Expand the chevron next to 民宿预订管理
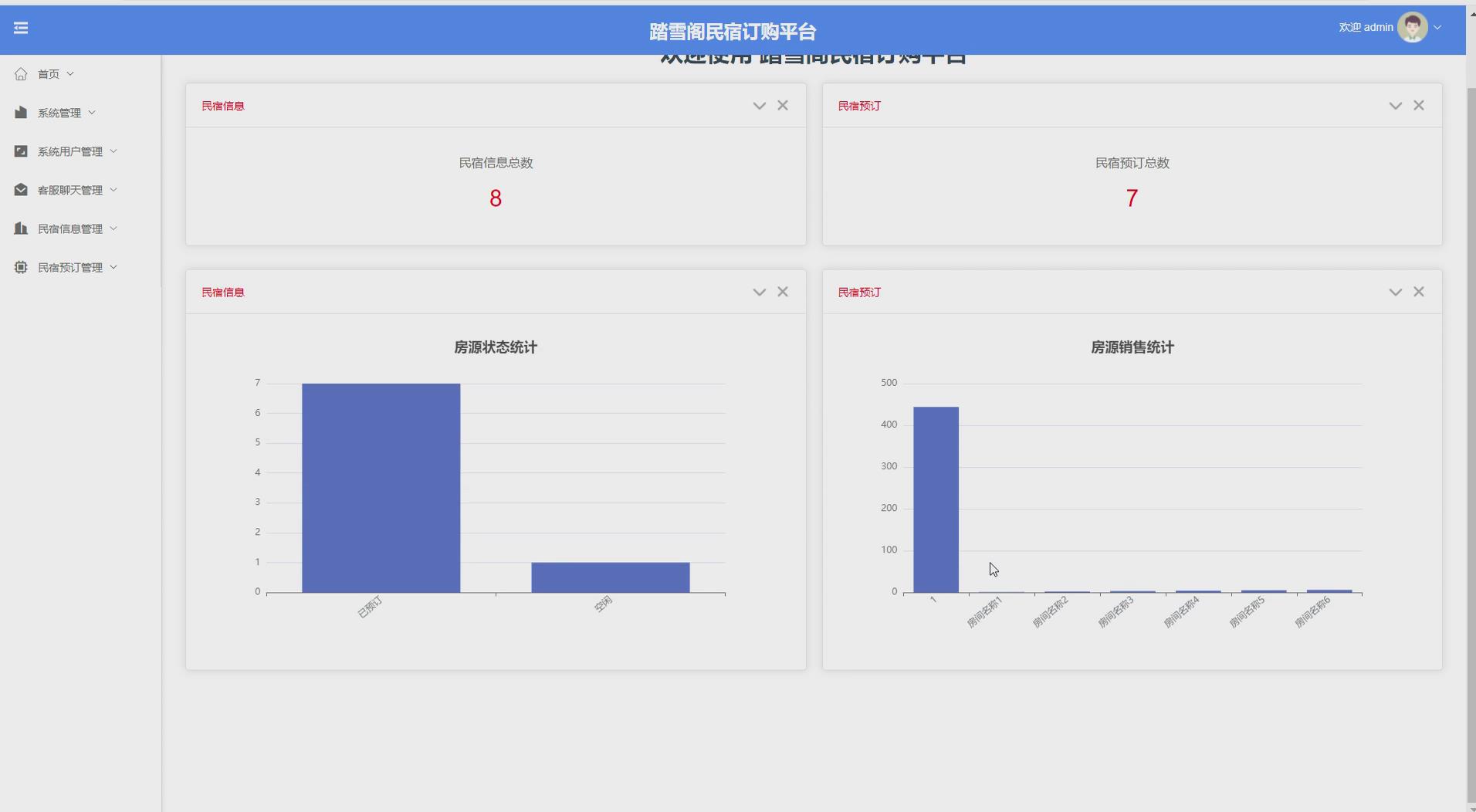This screenshot has width=1476, height=812. pos(113,267)
